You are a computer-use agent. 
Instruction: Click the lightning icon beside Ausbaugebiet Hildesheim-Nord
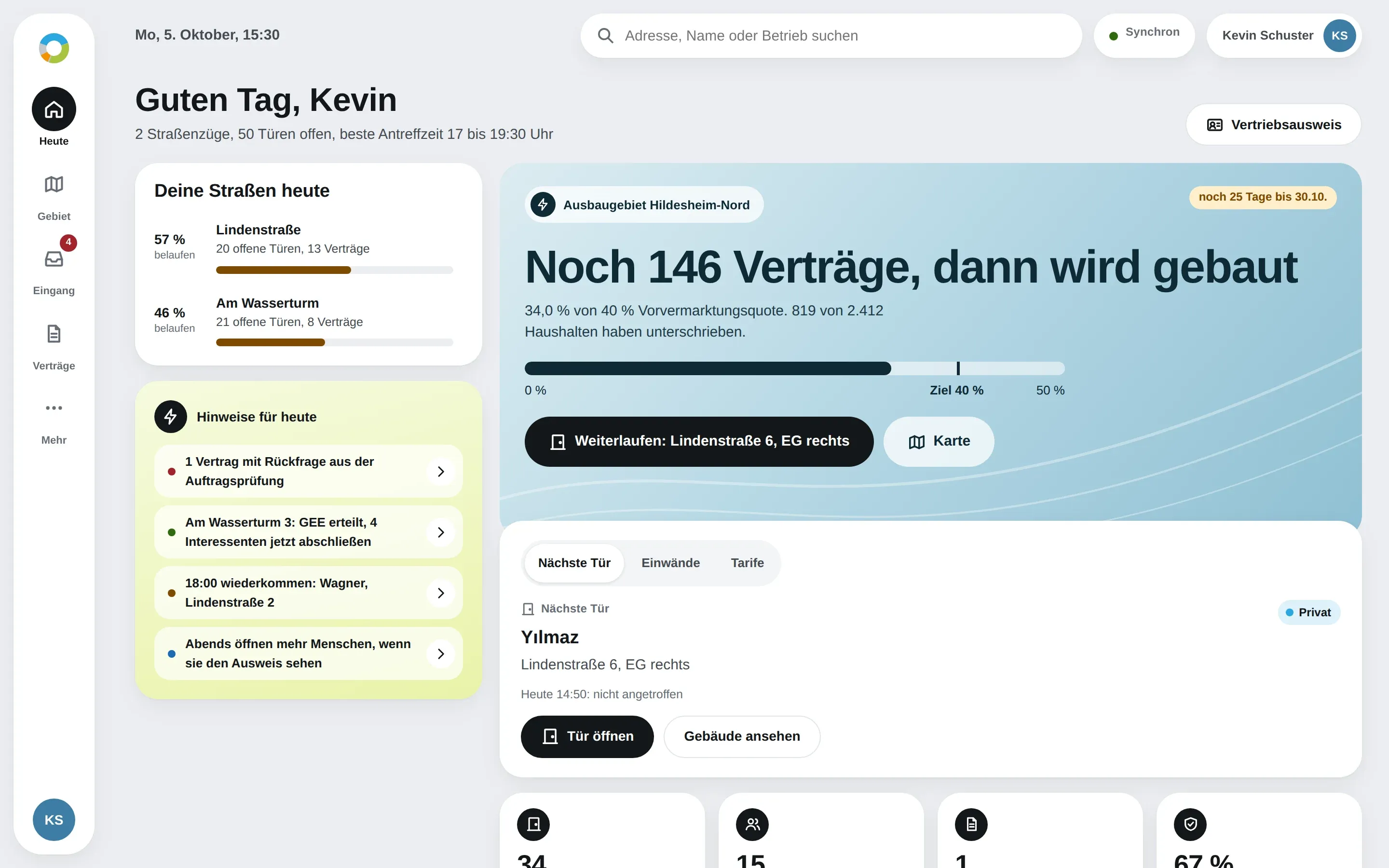(543, 204)
